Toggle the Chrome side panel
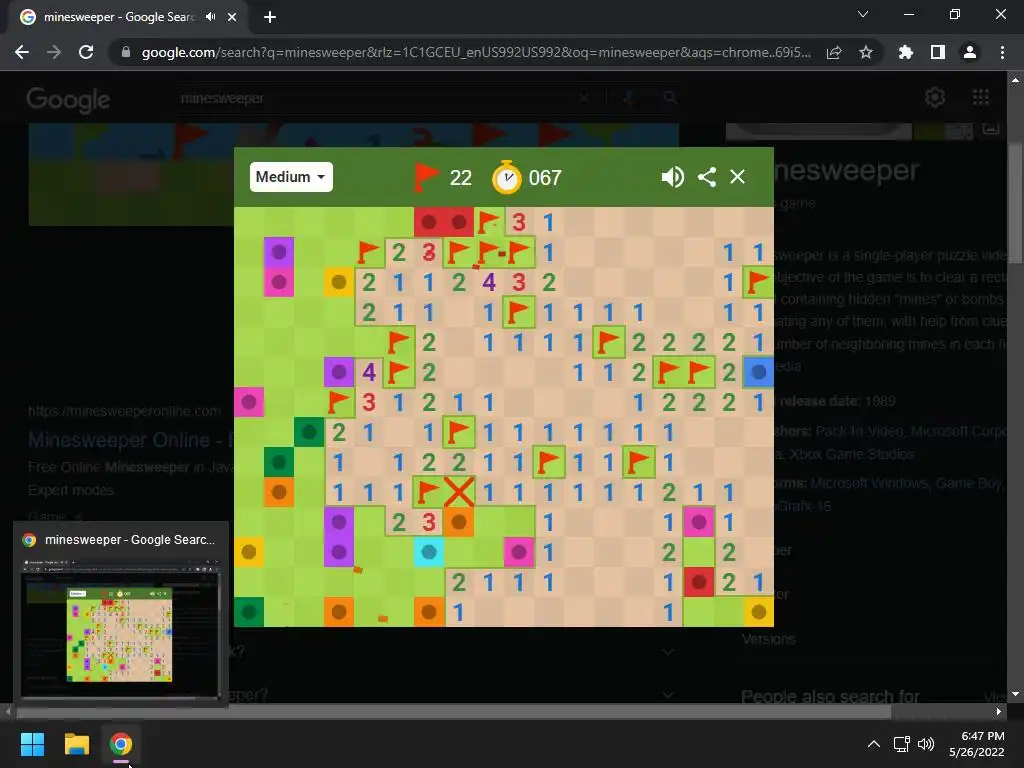The image size is (1024, 768). 938,52
